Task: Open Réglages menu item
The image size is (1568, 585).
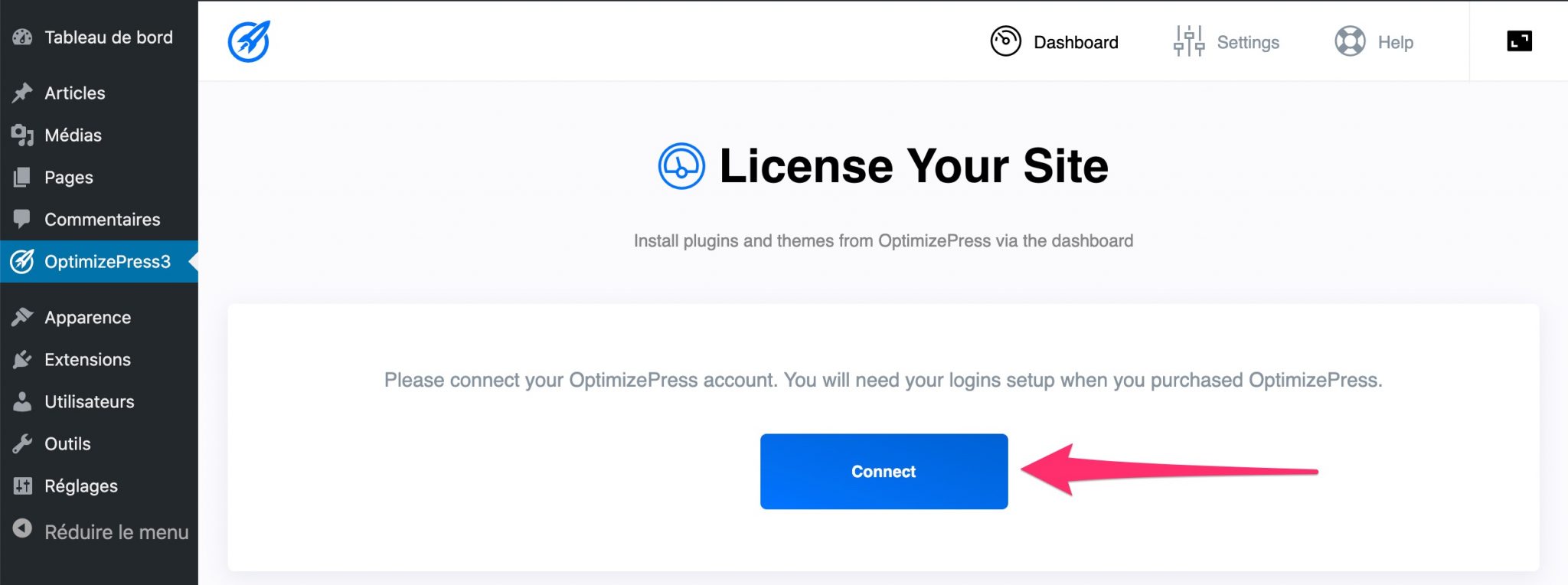Action: (x=99, y=485)
